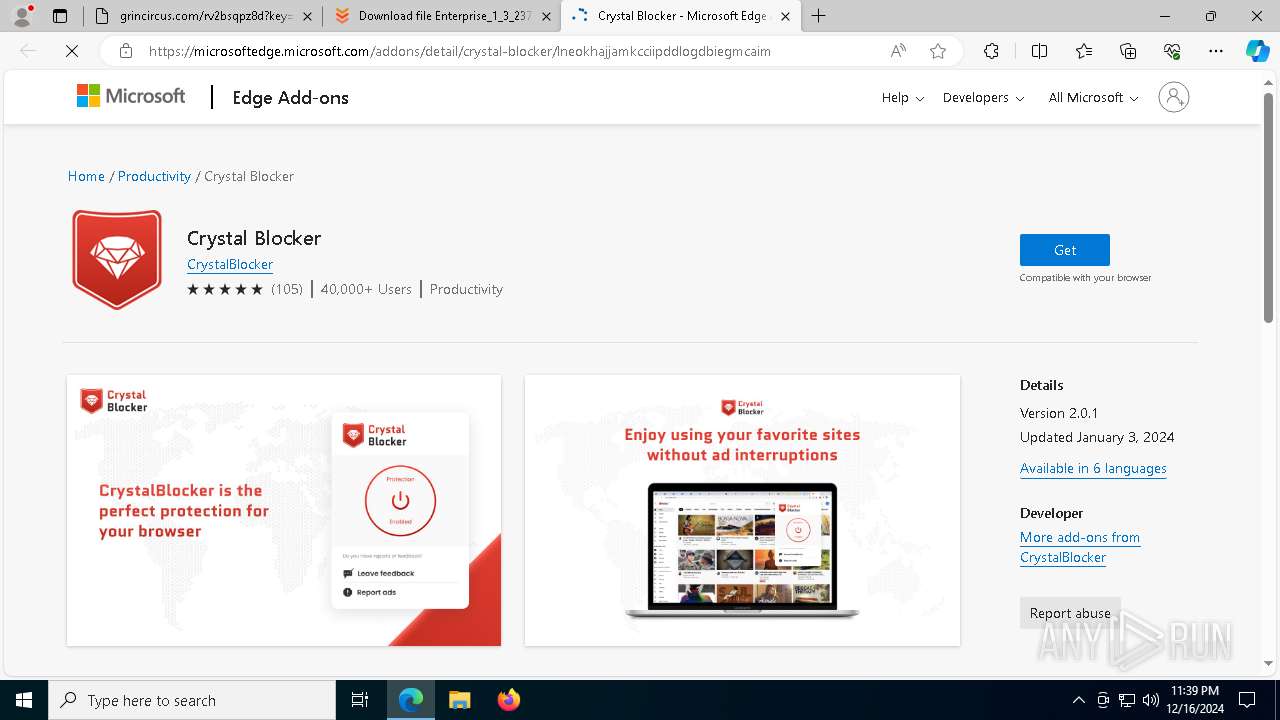
Task: Open Available in 6 languages link
Action: click(1093, 468)
